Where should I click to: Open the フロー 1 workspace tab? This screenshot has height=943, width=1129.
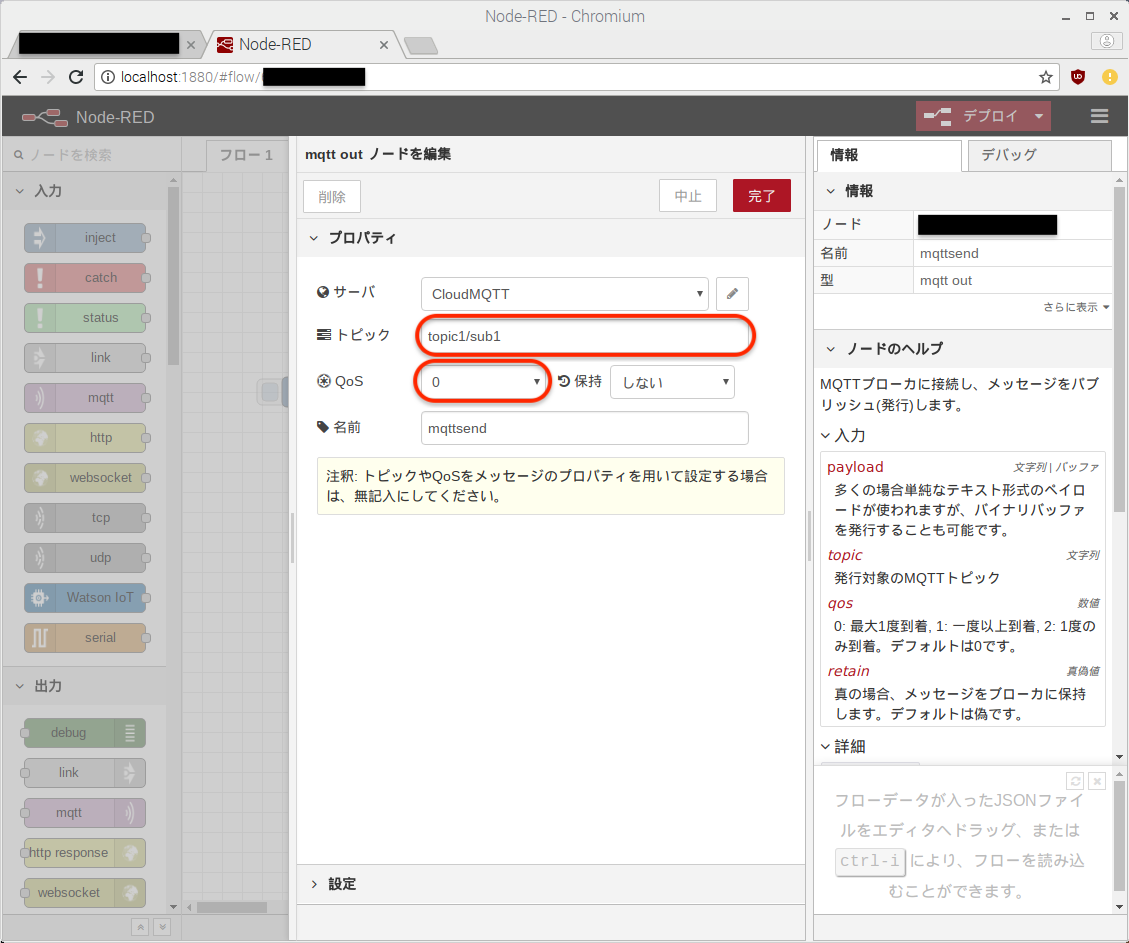[246, 155]
